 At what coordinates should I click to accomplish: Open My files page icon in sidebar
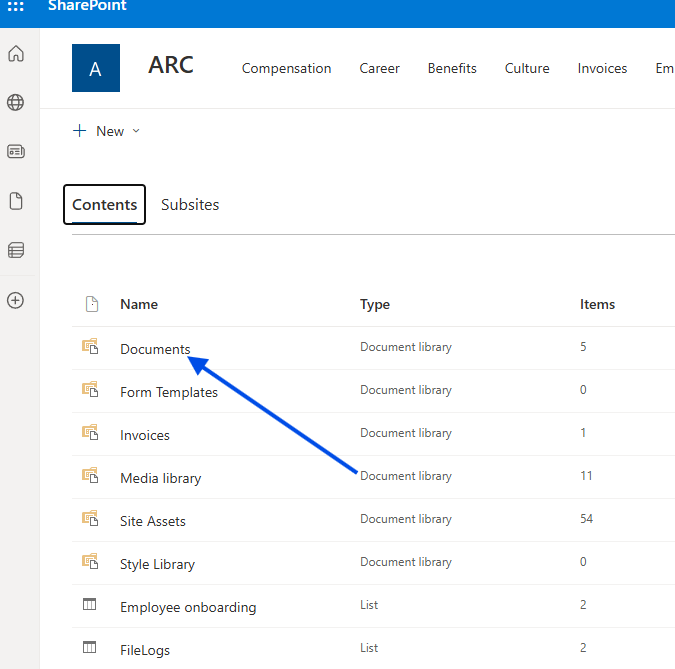16,201
